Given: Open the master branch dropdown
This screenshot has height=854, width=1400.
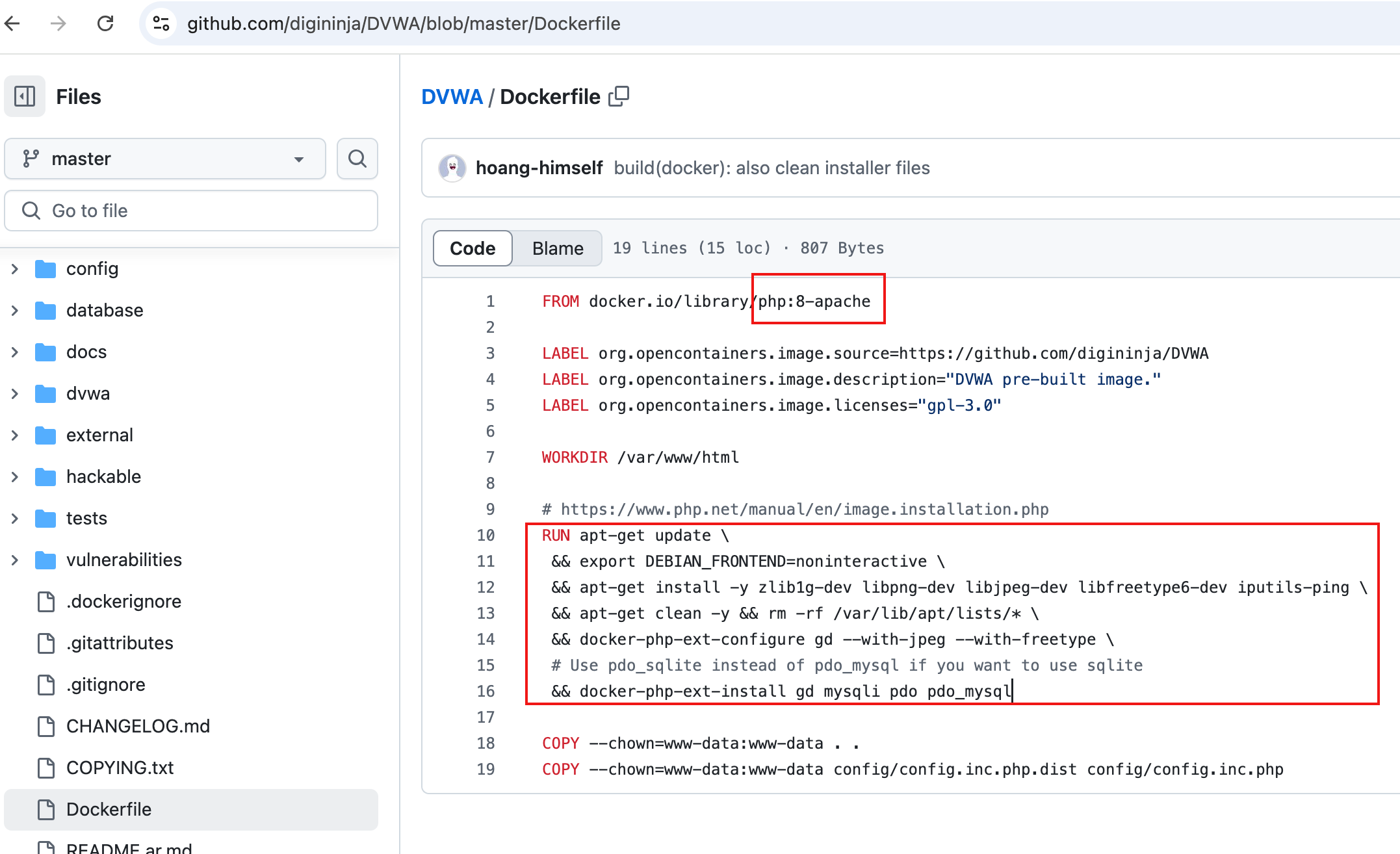Looking at the screenshot, I should coord(165,159).
